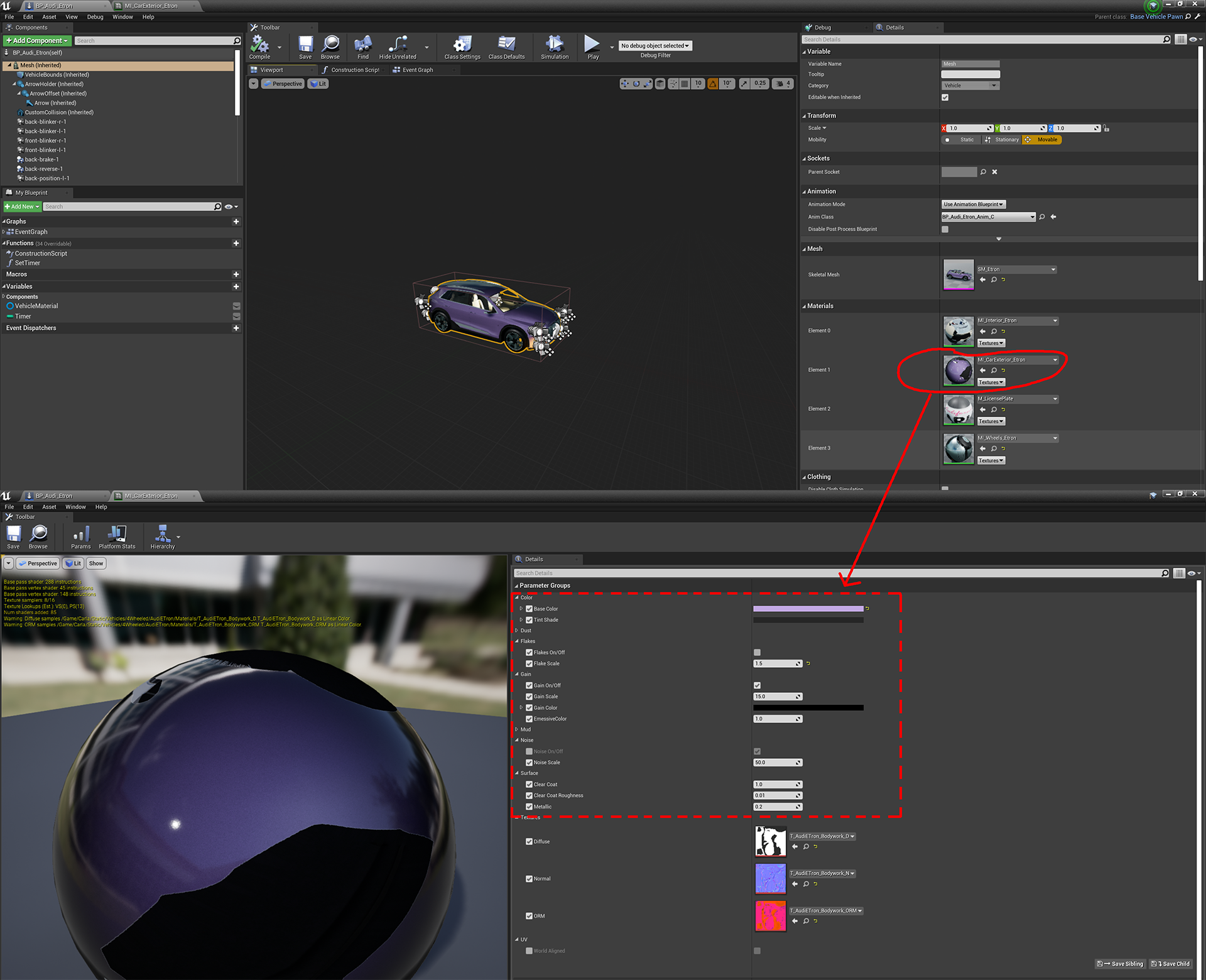Click the Add Component button
1206x980 pixels.
coord(36,40)
